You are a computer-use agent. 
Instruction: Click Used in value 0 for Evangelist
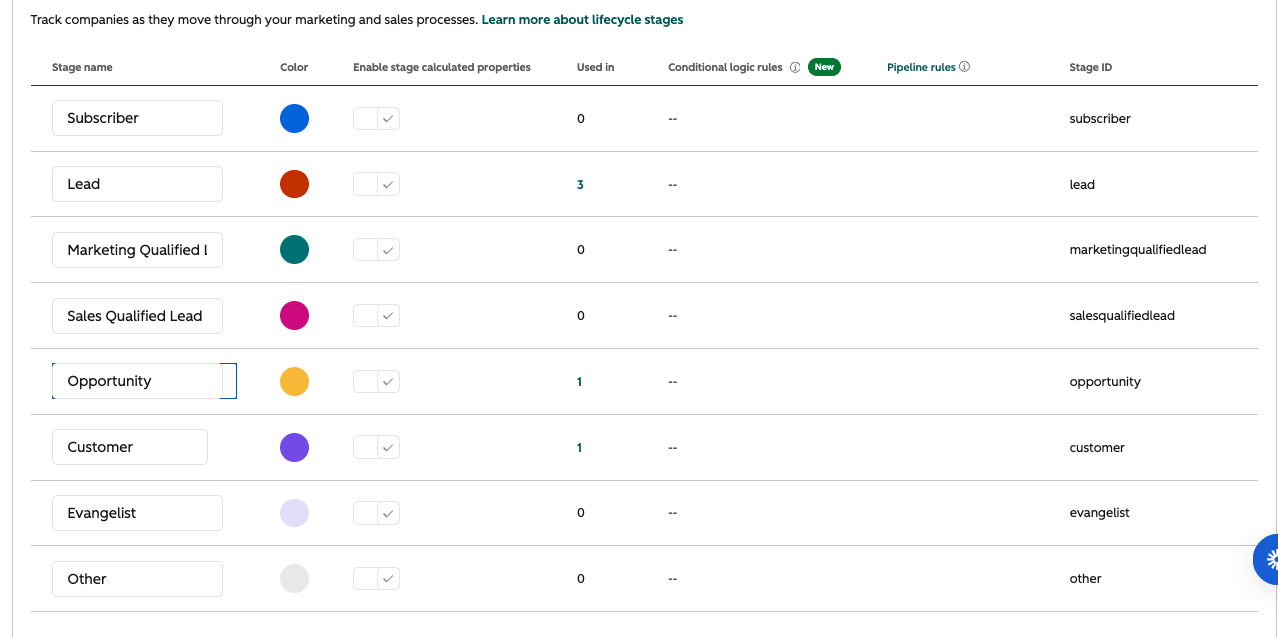click(x=581, y=513)
